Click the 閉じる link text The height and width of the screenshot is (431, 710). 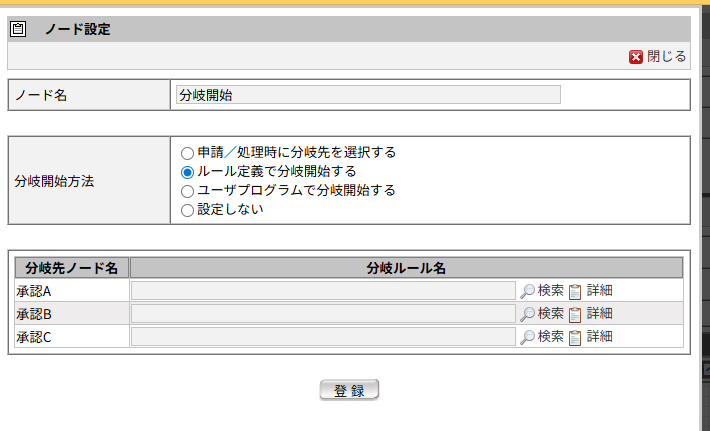tap(667, 57)
